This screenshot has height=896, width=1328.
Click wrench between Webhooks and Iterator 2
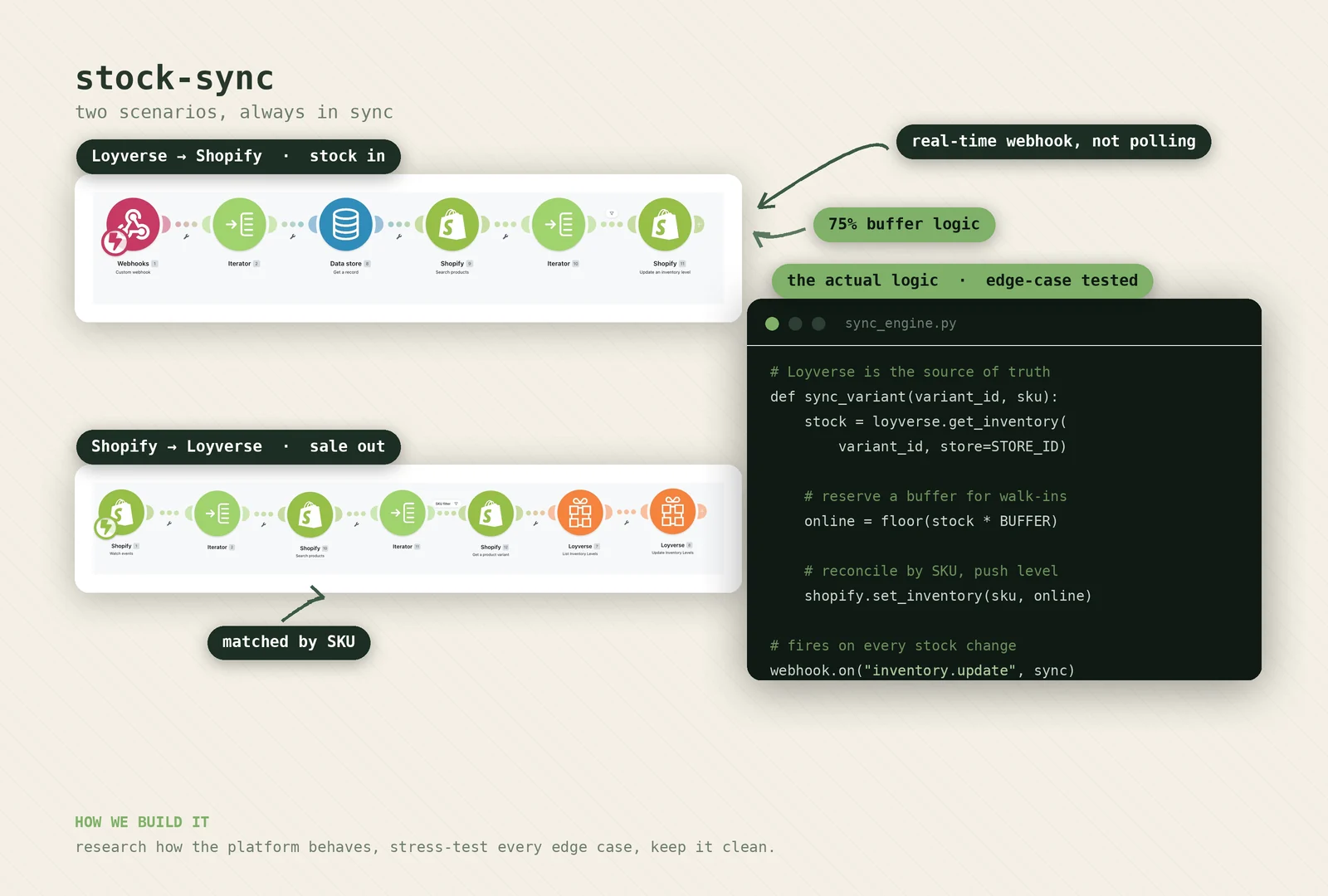pos(186,236)
